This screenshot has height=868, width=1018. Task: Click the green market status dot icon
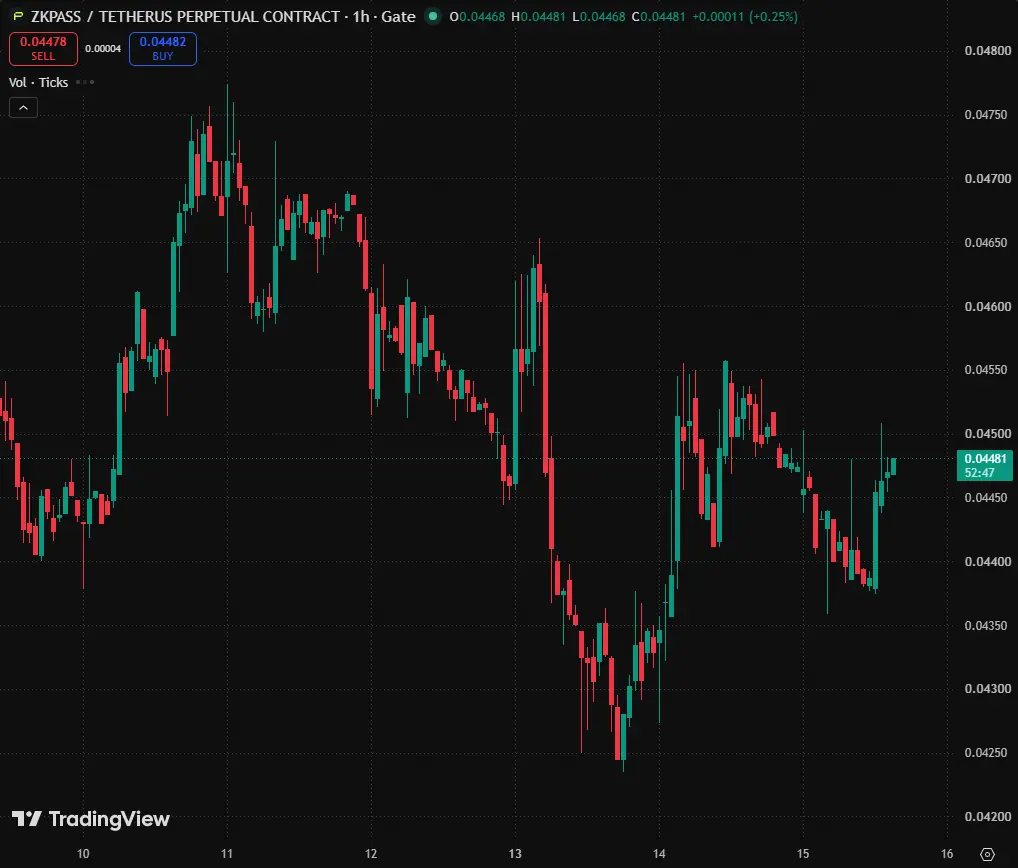tap(433, 16)
